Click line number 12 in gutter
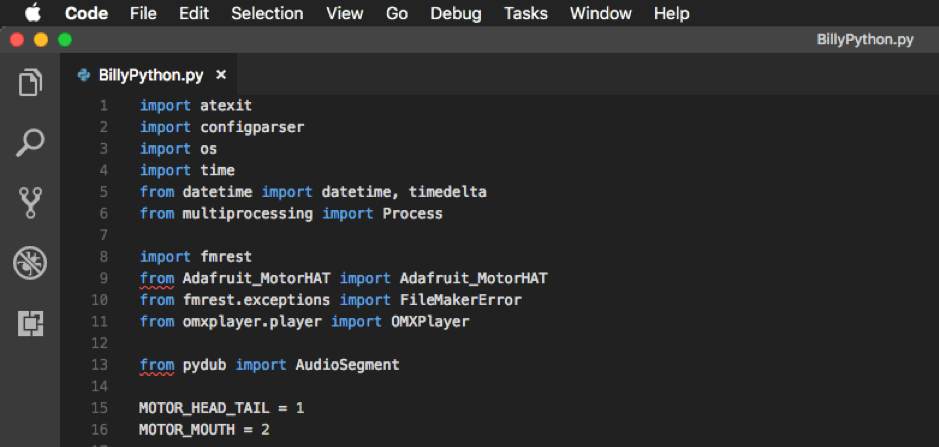Screen dimensions: 939x447 (x=100, y=343)
